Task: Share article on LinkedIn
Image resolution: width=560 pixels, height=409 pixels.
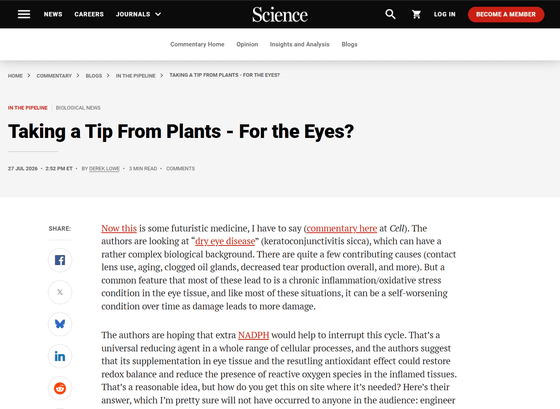Action: tap(60, 356)
